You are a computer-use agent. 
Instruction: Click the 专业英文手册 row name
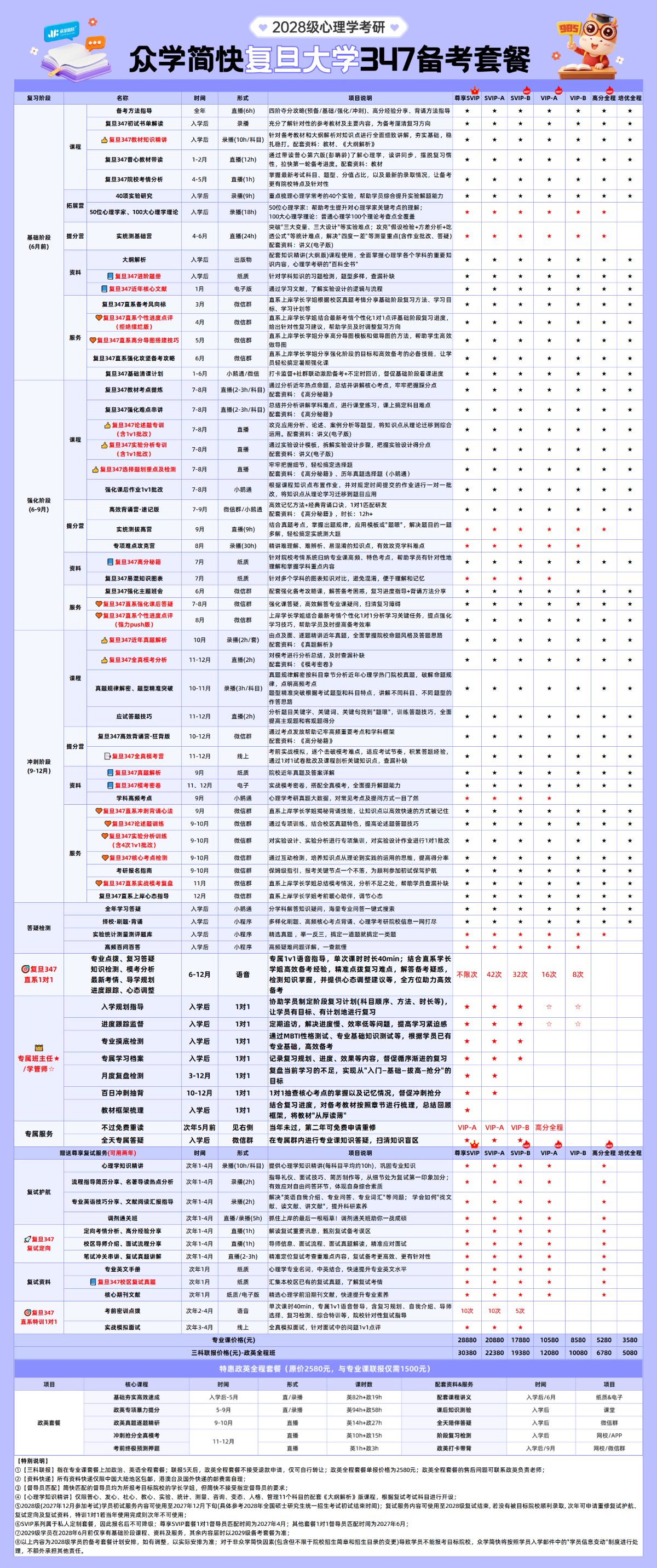coord(123,1269)
